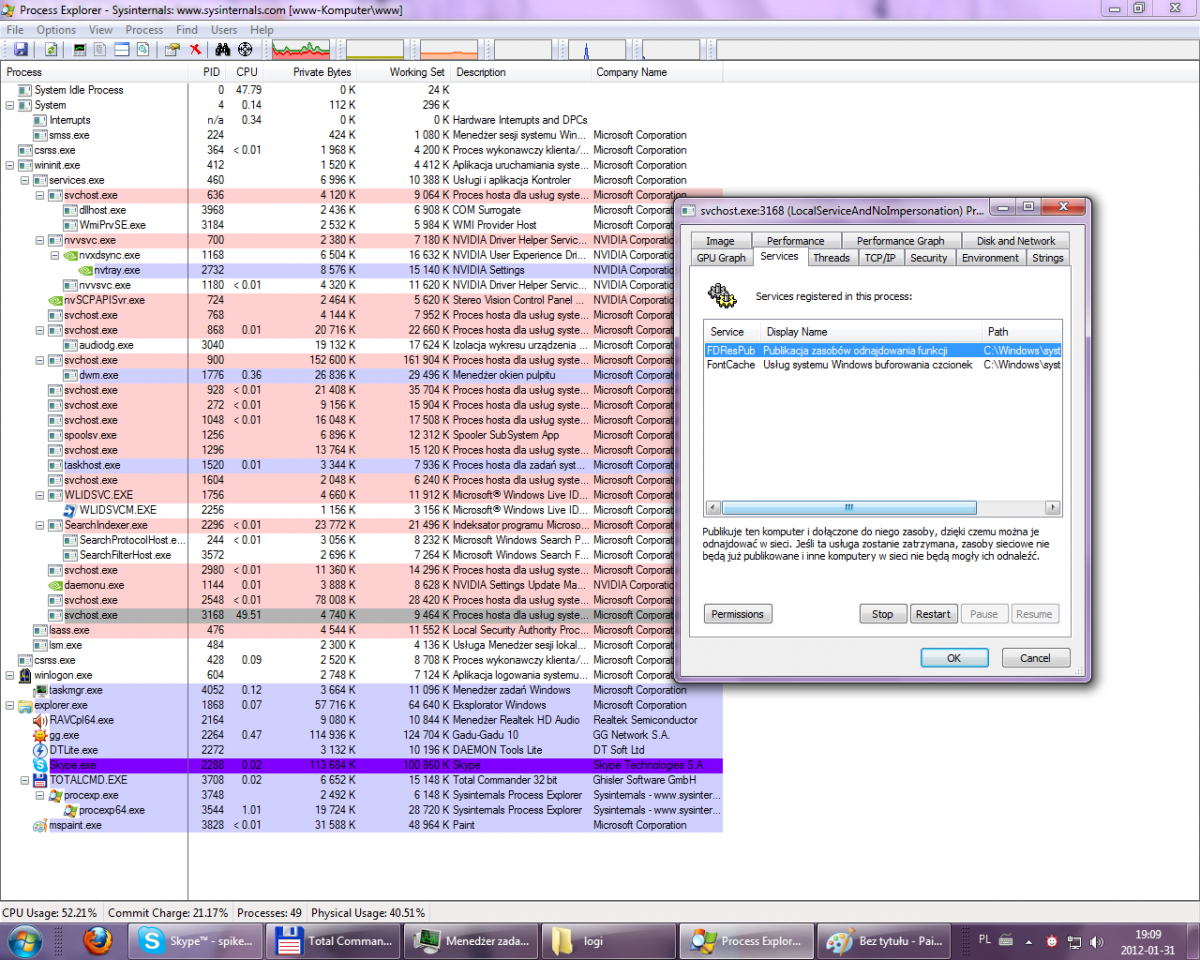This screenshot has width=1200, height=960.
Task: Click the Skype icon in the Skype.exe row
Action: 40,765
